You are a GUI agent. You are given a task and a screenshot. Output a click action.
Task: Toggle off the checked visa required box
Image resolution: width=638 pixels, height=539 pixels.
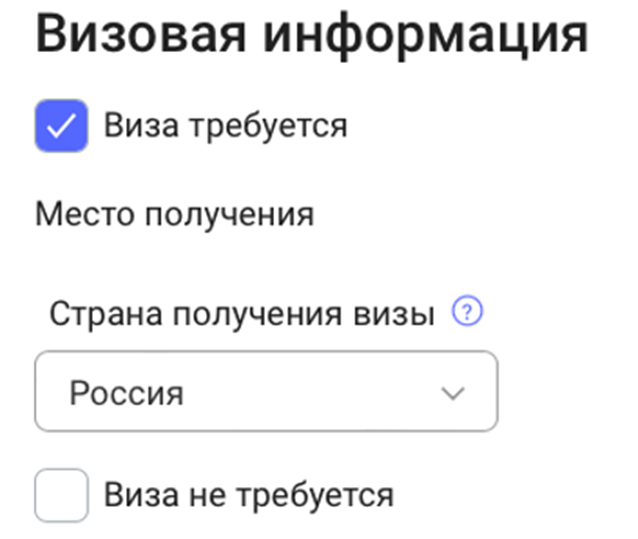point(61,126)
